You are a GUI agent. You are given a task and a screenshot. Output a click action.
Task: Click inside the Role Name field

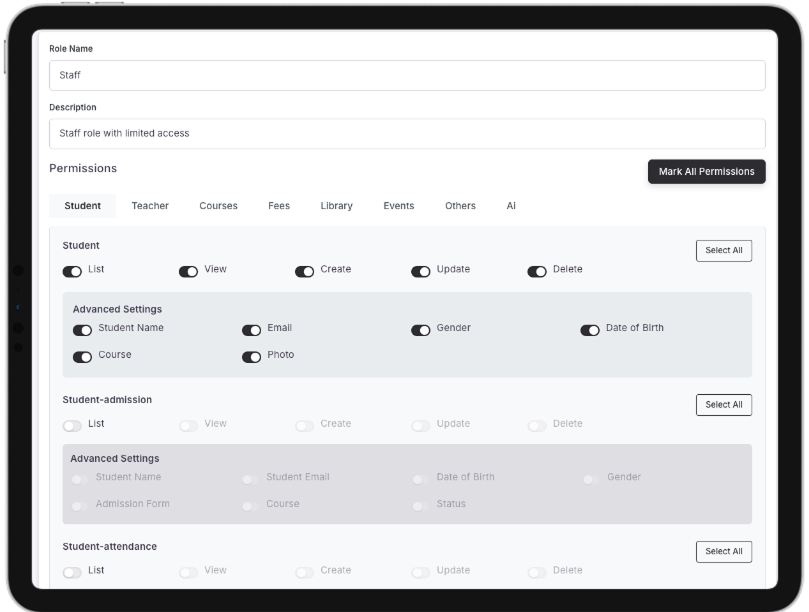(x=404, y=74)
